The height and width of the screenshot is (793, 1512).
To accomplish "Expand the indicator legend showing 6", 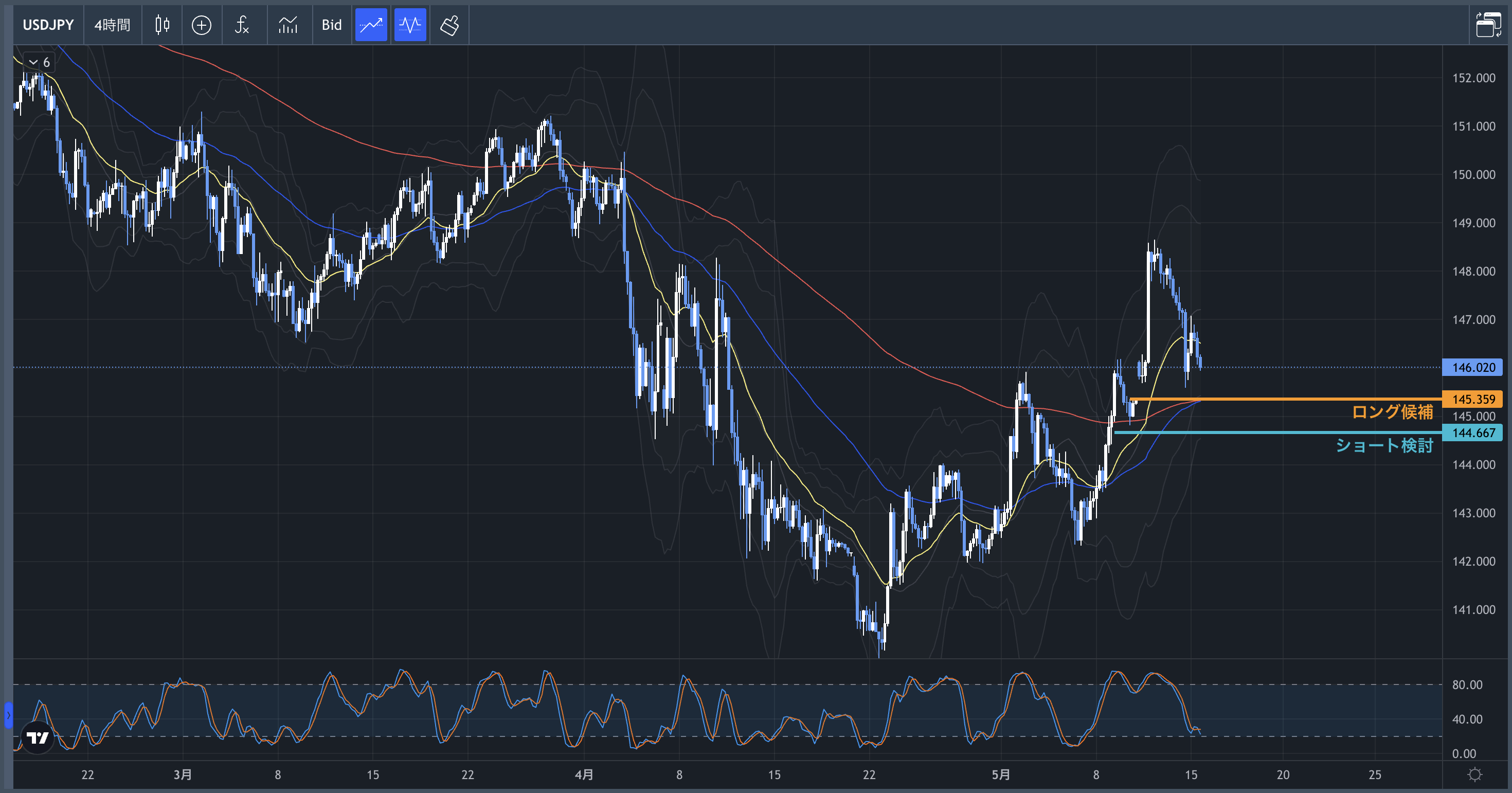I will 39,62.
